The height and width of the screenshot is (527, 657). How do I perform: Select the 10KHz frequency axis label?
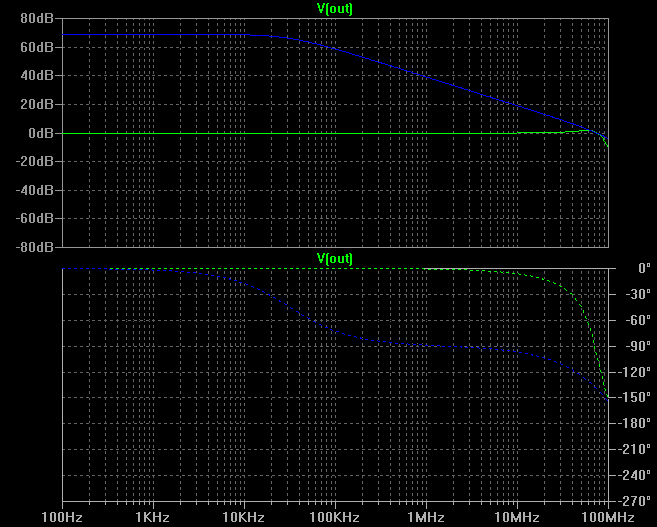pos(244,517)
